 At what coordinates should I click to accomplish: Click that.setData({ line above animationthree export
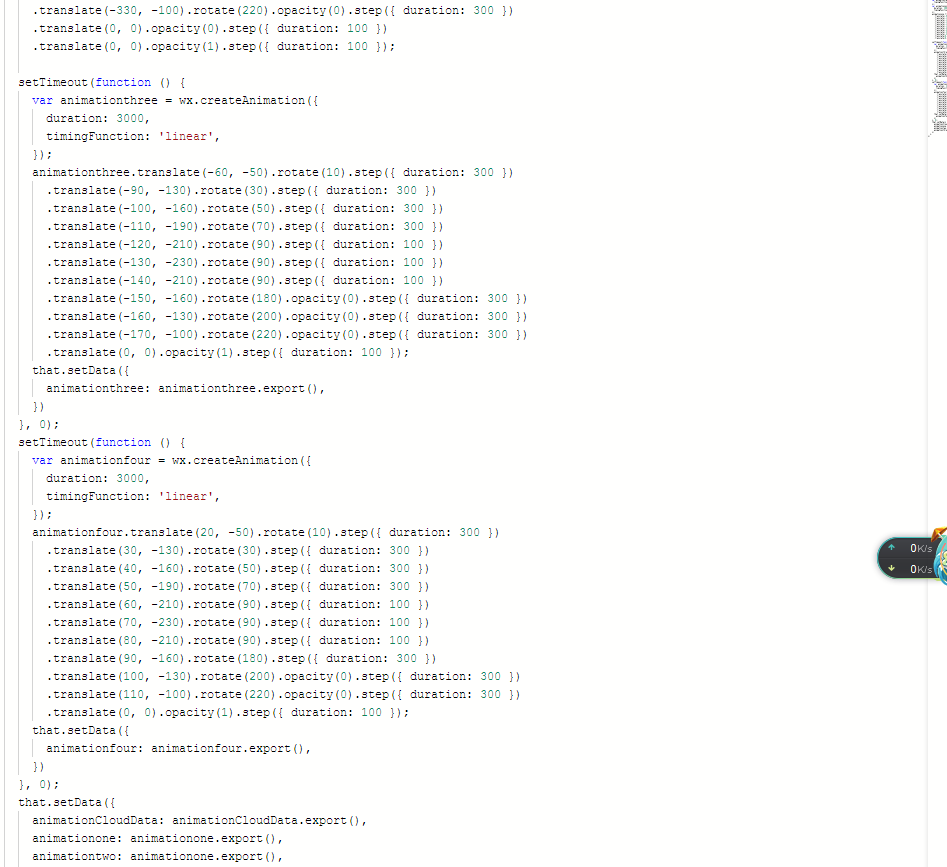(x=80, y=370)
